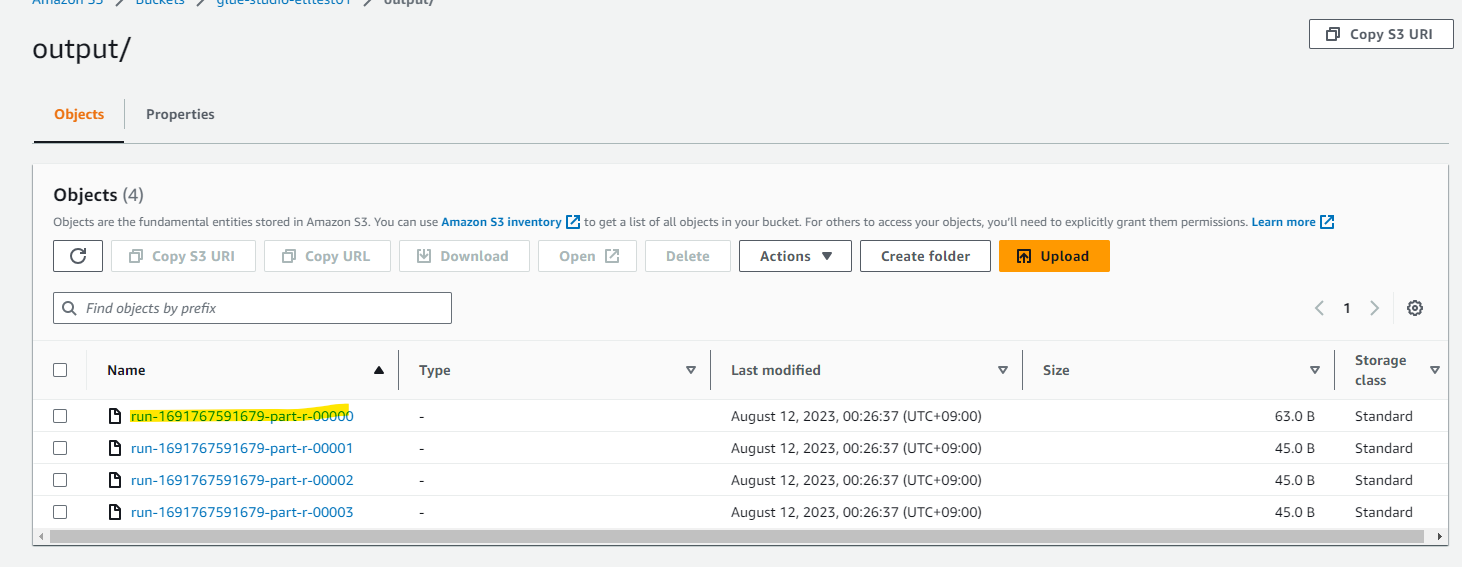Click the Find objects by prefix field
Viewport: 1462px width, 567px height.
coord(252,308)
